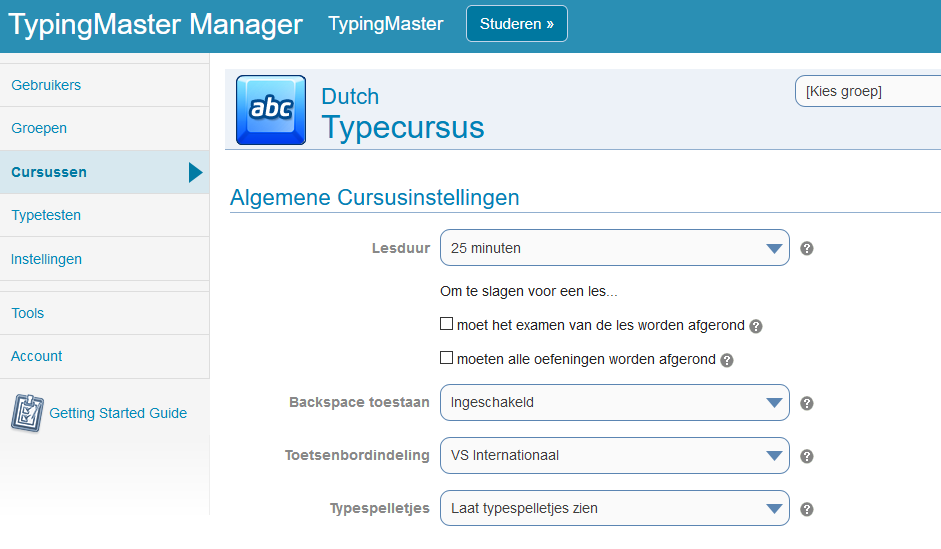Screen dimensions: 941x549
Task: Open help icon for Typespelletjes
Action: (807, 509)
